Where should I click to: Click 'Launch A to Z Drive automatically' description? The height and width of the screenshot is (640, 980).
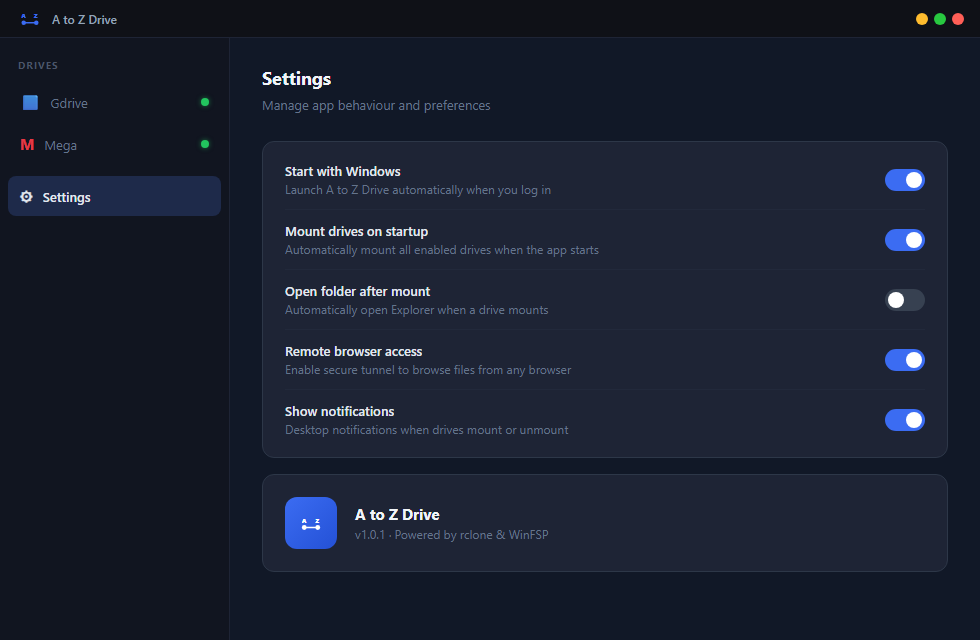(x=418, y=190)
